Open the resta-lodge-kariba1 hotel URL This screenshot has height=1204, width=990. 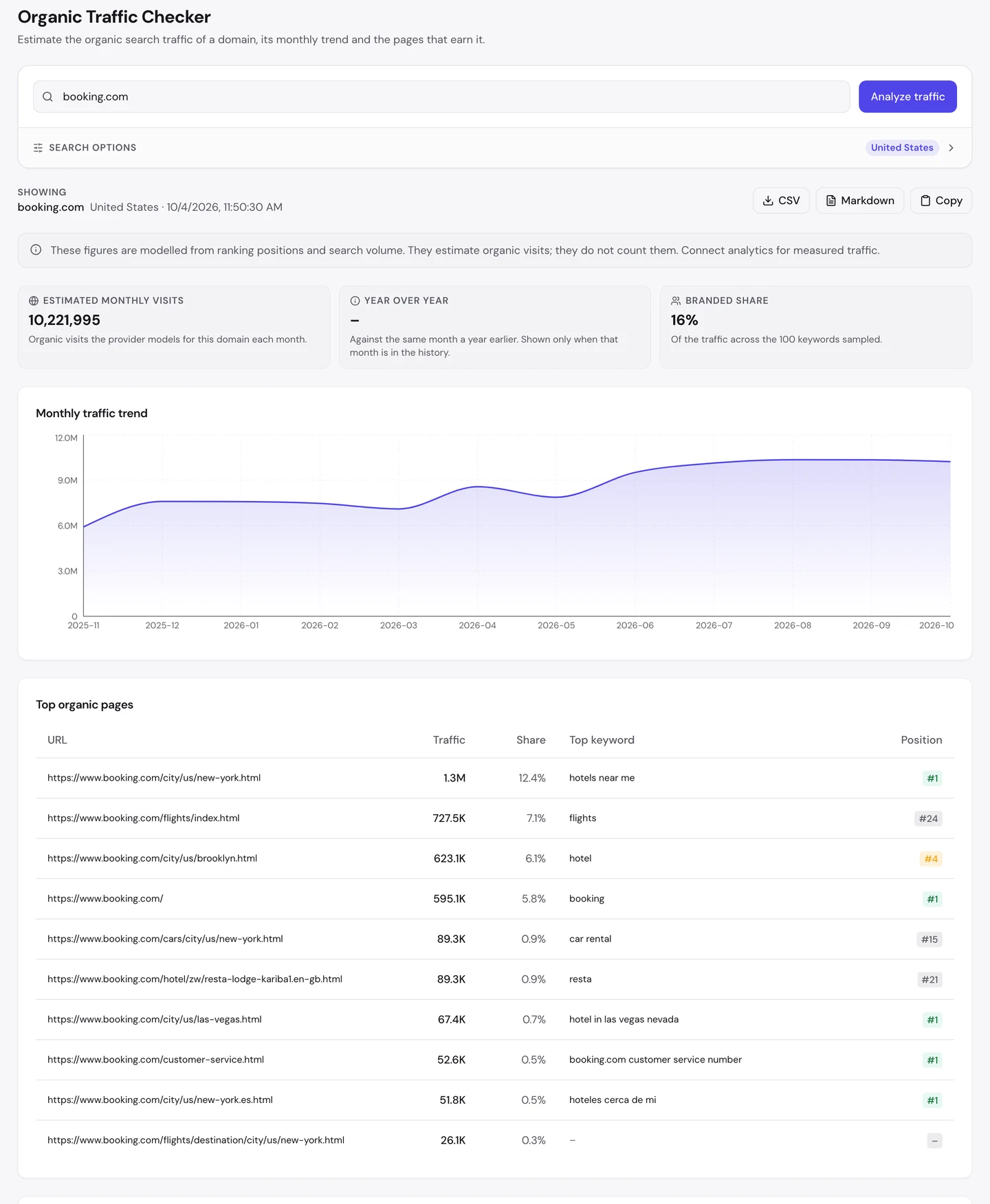click(x=195, y=979)
